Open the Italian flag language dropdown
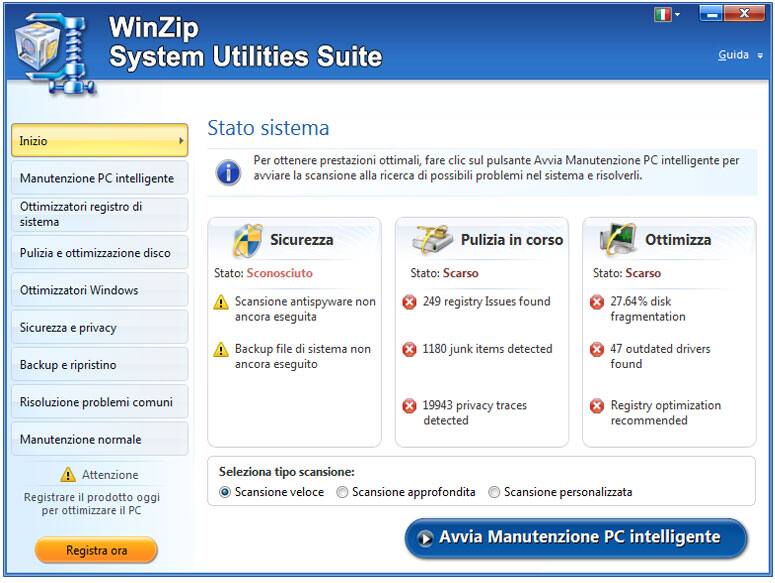This screenshot has height=583, width=775. pos(667,15)
